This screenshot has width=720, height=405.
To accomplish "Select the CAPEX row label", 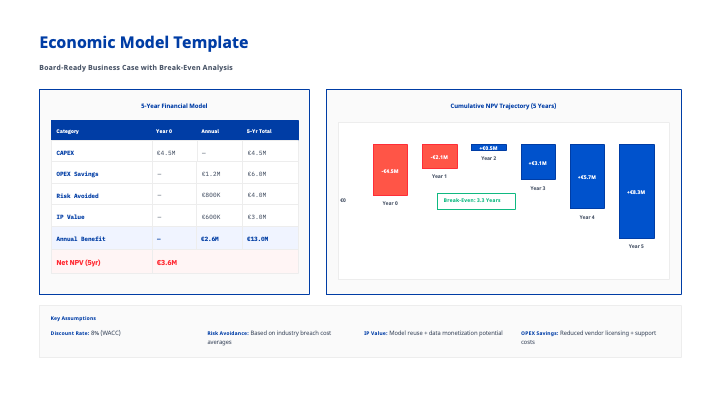I will [x=66, y=153].
